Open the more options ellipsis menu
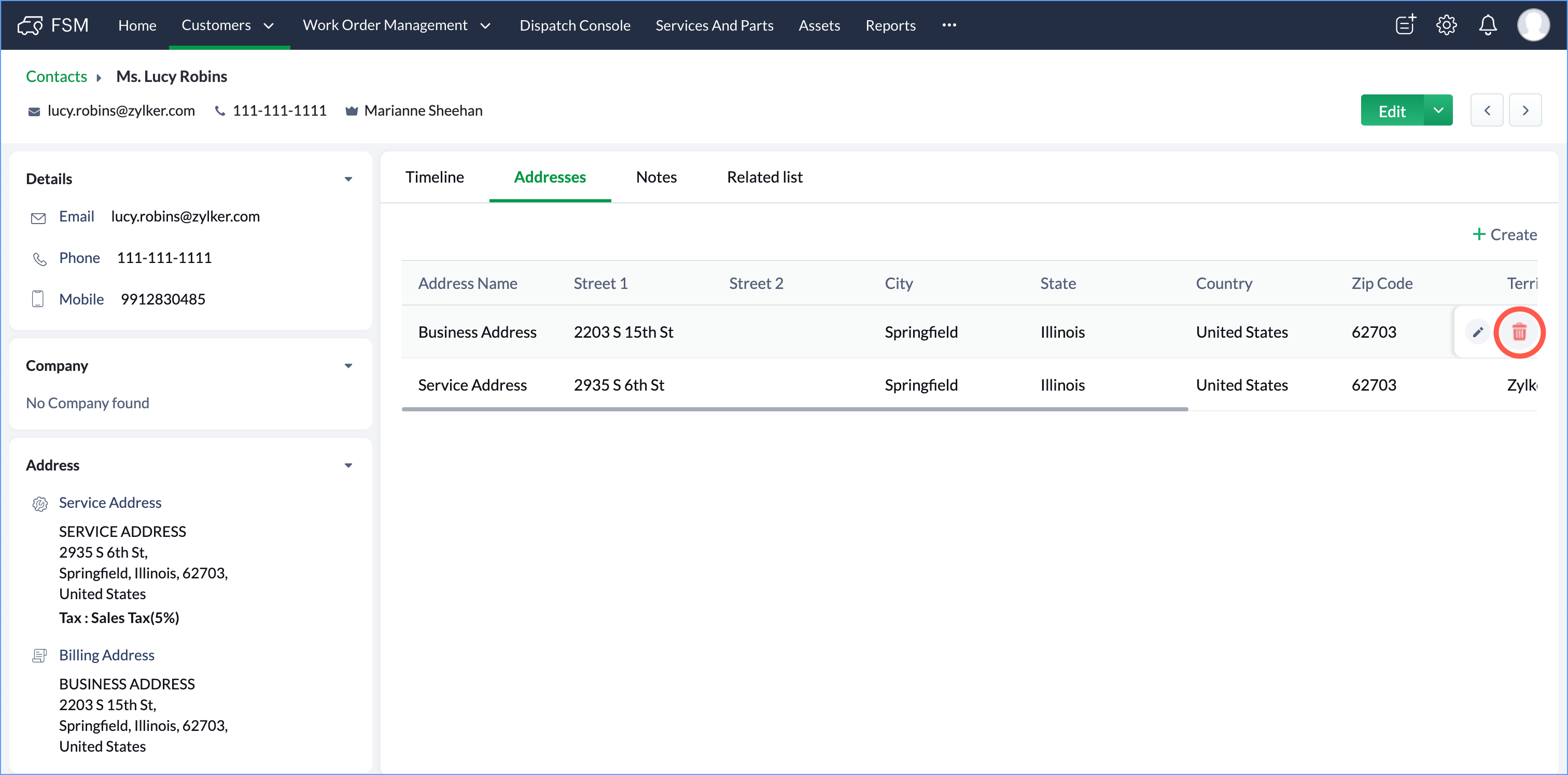Image resolution: width=1568 pixels, height=775 pixels. click(949, 25)
